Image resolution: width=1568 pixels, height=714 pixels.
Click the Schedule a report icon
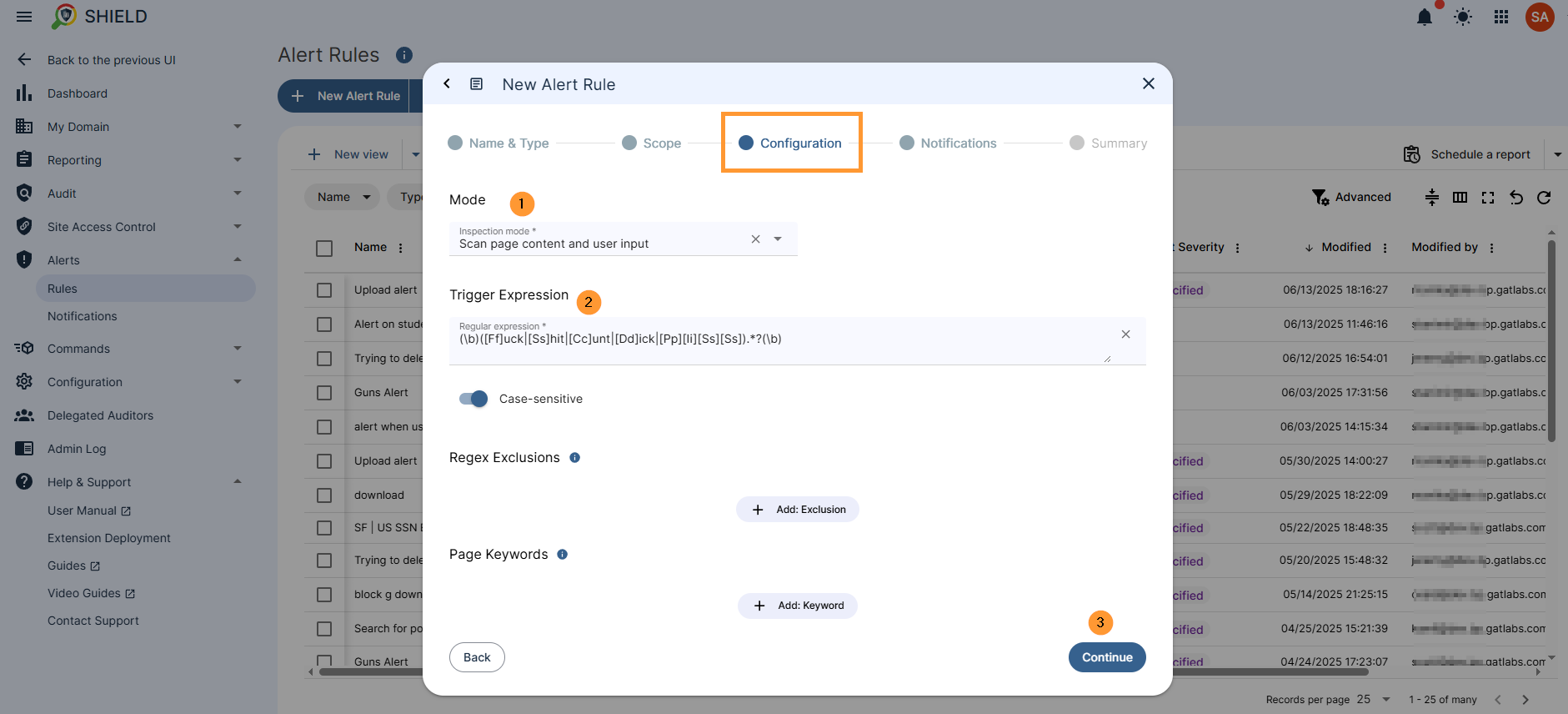tap(1412, 154)
